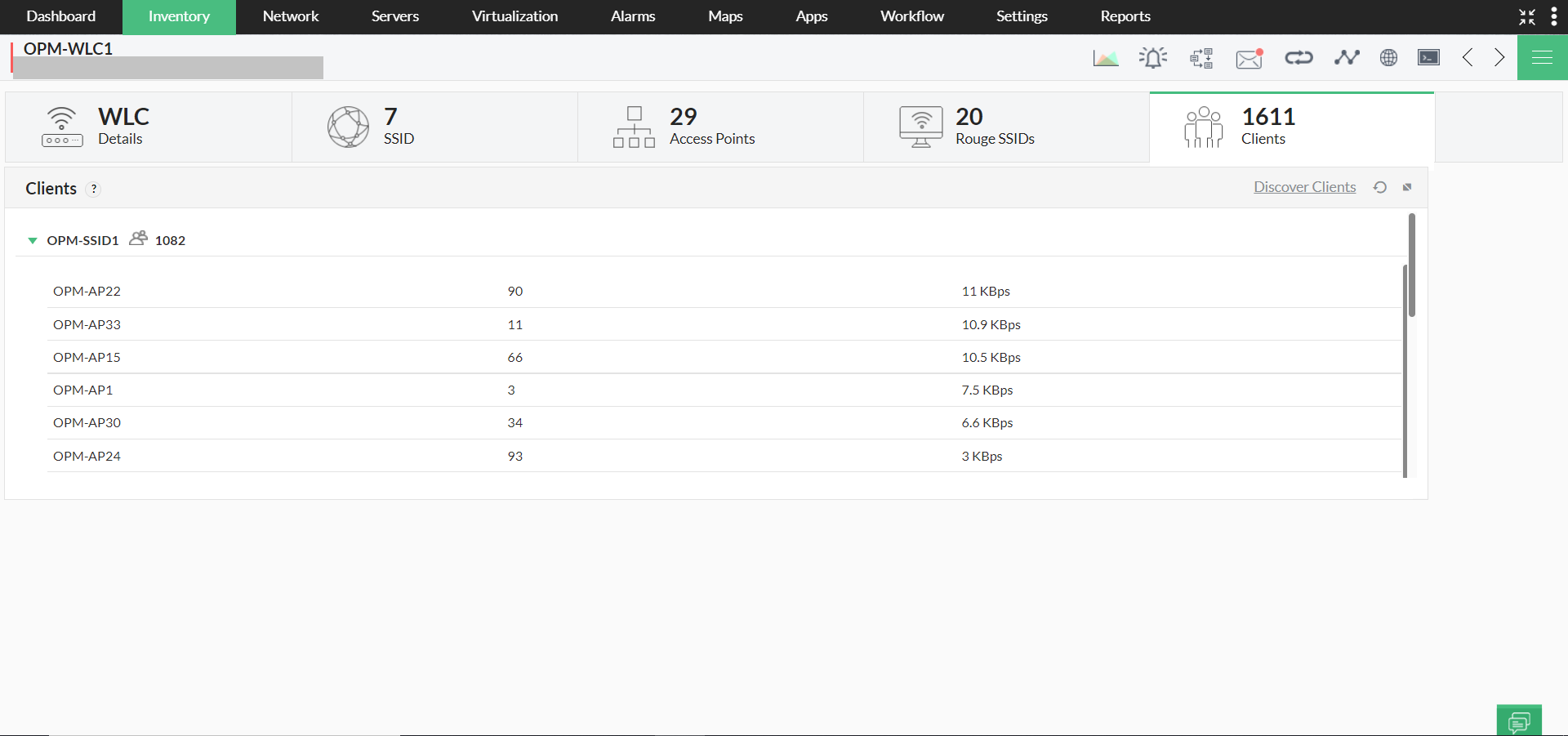Click the Discover Clients link

coord(1304,187)
